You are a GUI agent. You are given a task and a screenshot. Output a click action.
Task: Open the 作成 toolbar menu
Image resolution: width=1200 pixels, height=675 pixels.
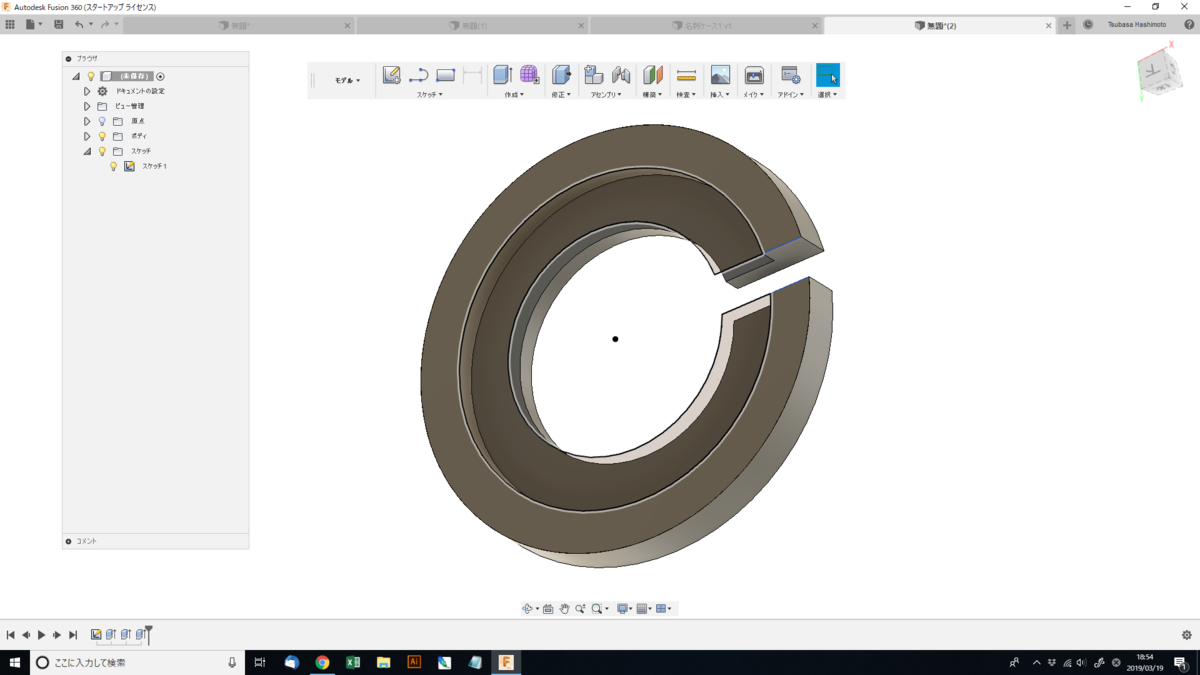(x=513, y=94)
